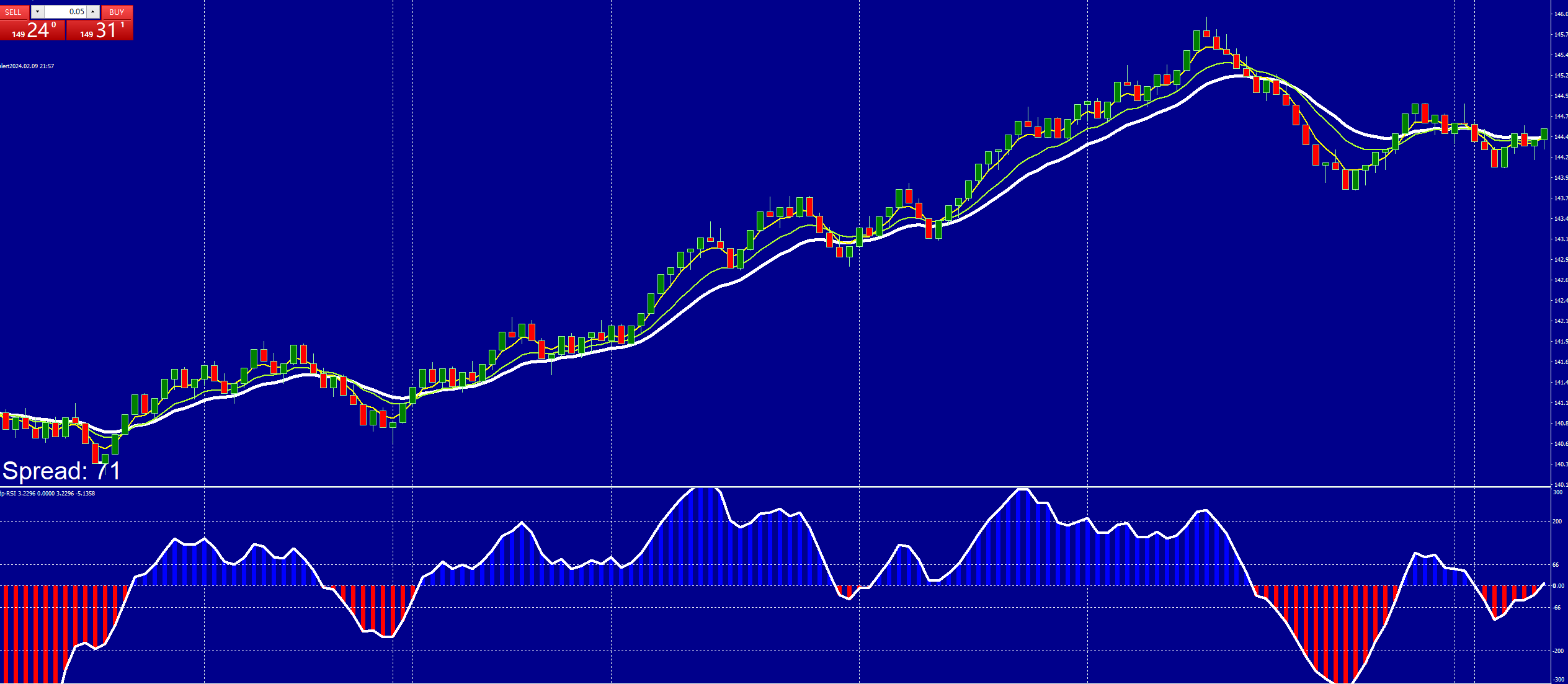Click the -200 level on indicator scale
The height and width of the screenshot is (684, 1568).
click(1558, 651)
